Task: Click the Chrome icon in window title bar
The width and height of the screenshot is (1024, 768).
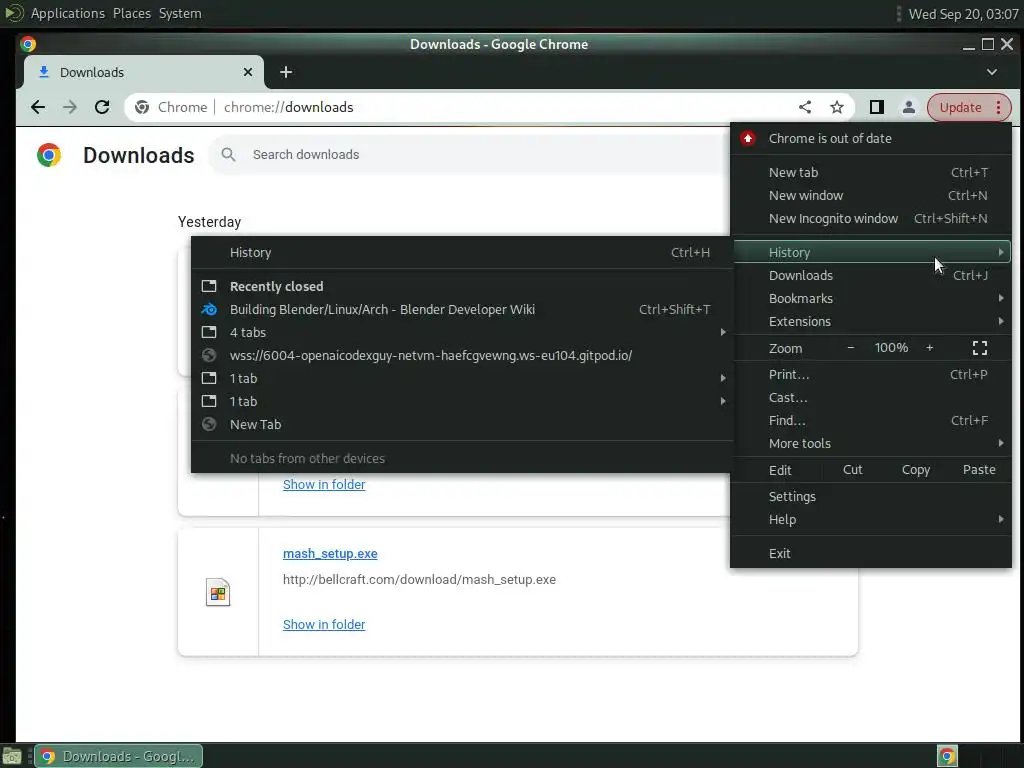Action: (28, 44)
